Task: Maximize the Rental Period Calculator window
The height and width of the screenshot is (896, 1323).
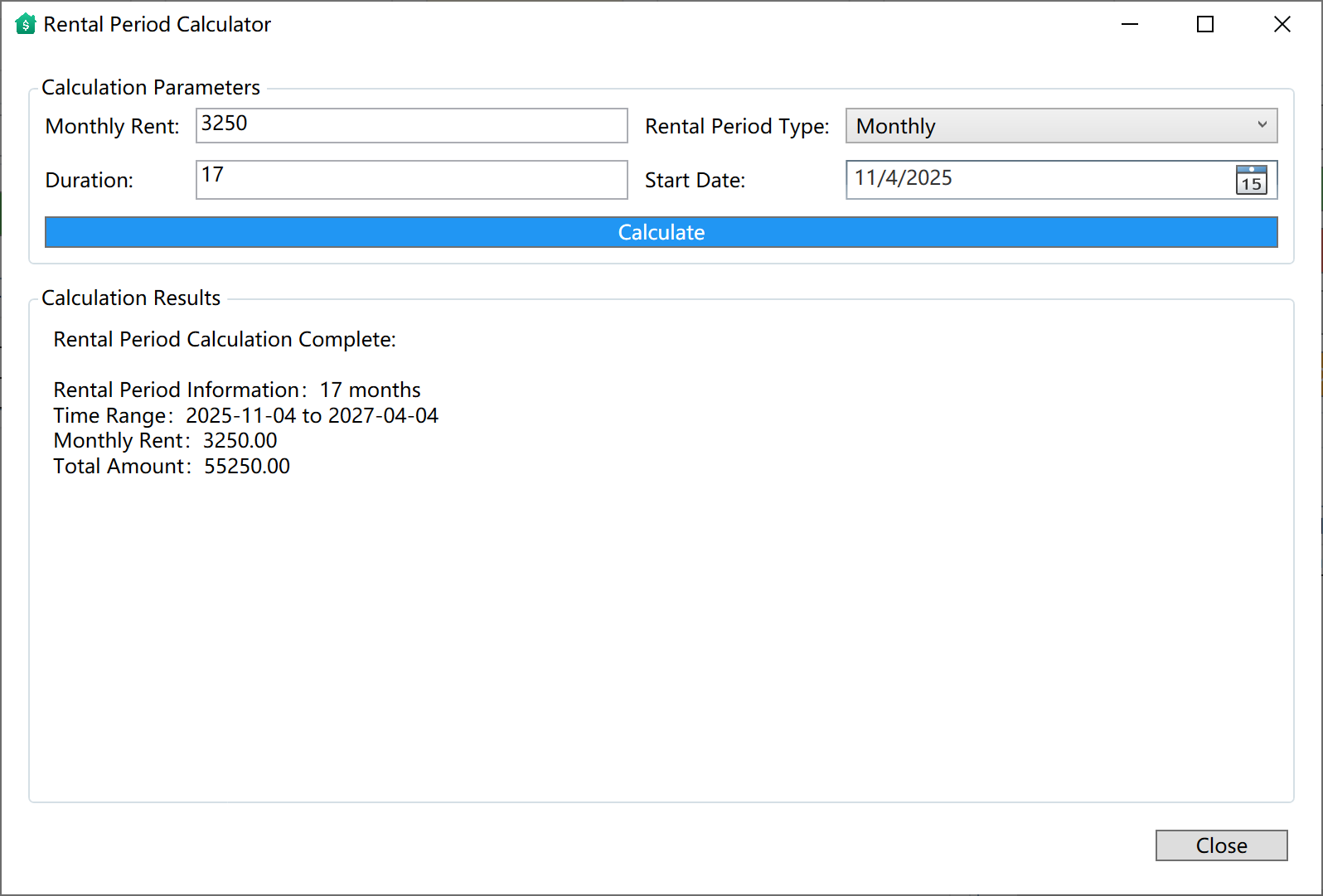Action: pos(1205,24)
